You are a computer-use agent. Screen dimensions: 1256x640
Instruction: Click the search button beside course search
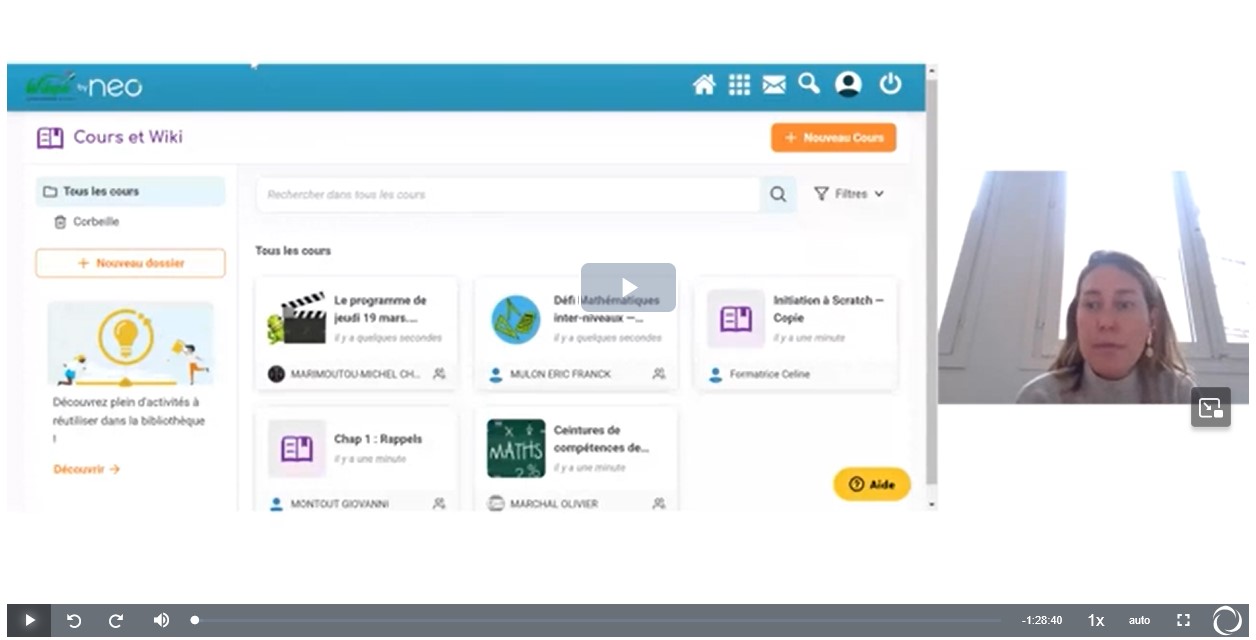(x=777, y=194)
